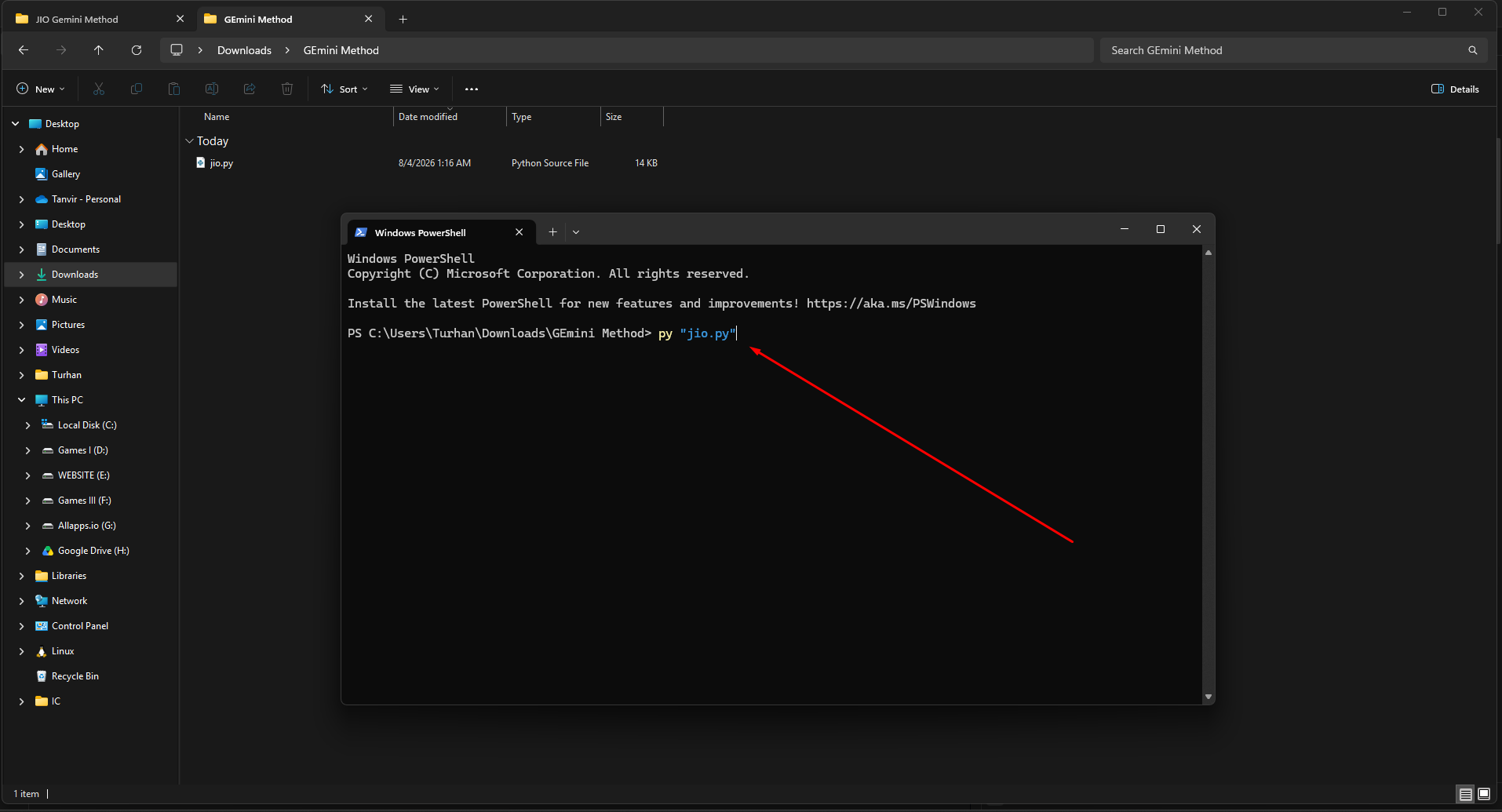Select WEBSITE (E:) drive
The width and height of the screenshot is (1502, 812).
tap(83, 475)
